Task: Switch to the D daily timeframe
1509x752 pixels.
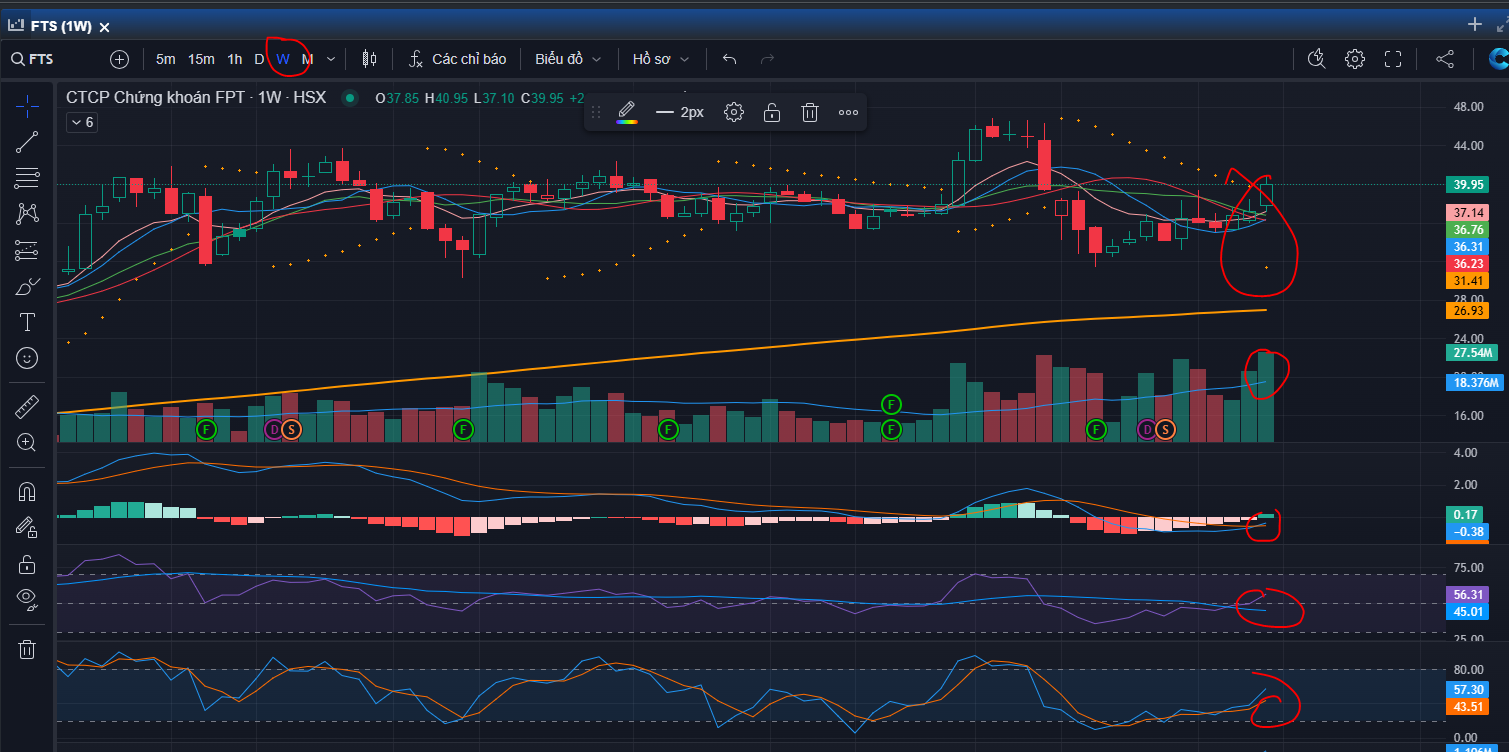Action: [x=259, y=59]
